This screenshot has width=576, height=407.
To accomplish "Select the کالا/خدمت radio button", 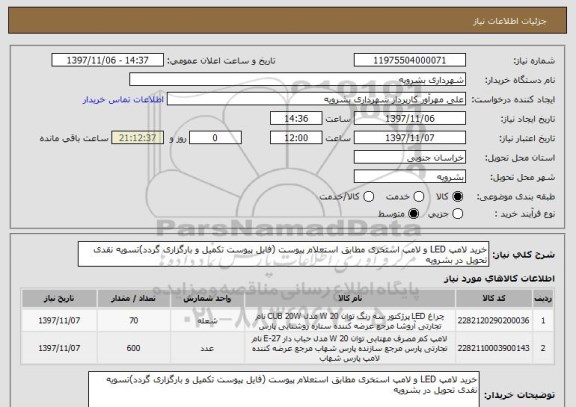I will [368, 197].
